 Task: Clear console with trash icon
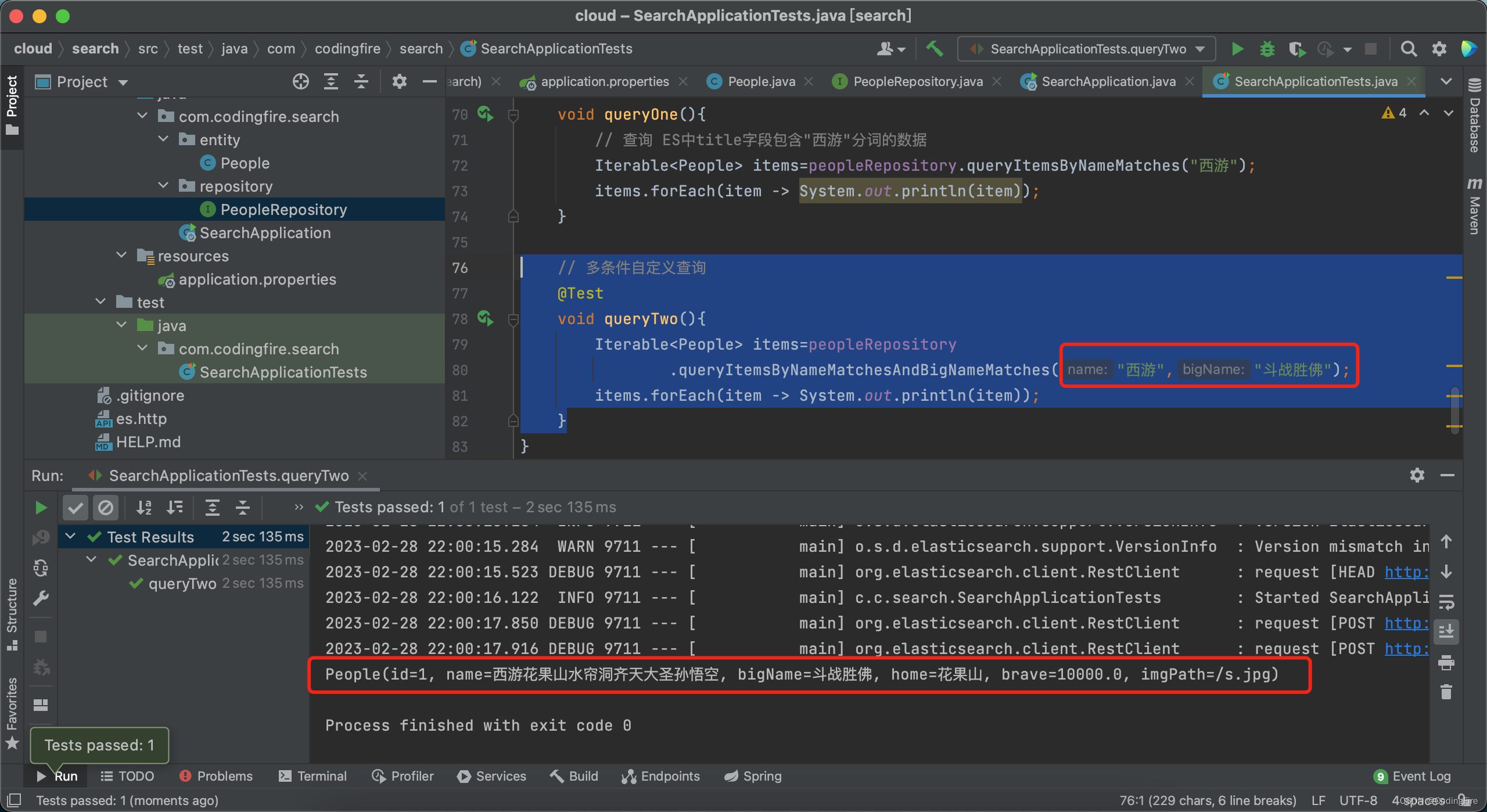[1446, 692]
